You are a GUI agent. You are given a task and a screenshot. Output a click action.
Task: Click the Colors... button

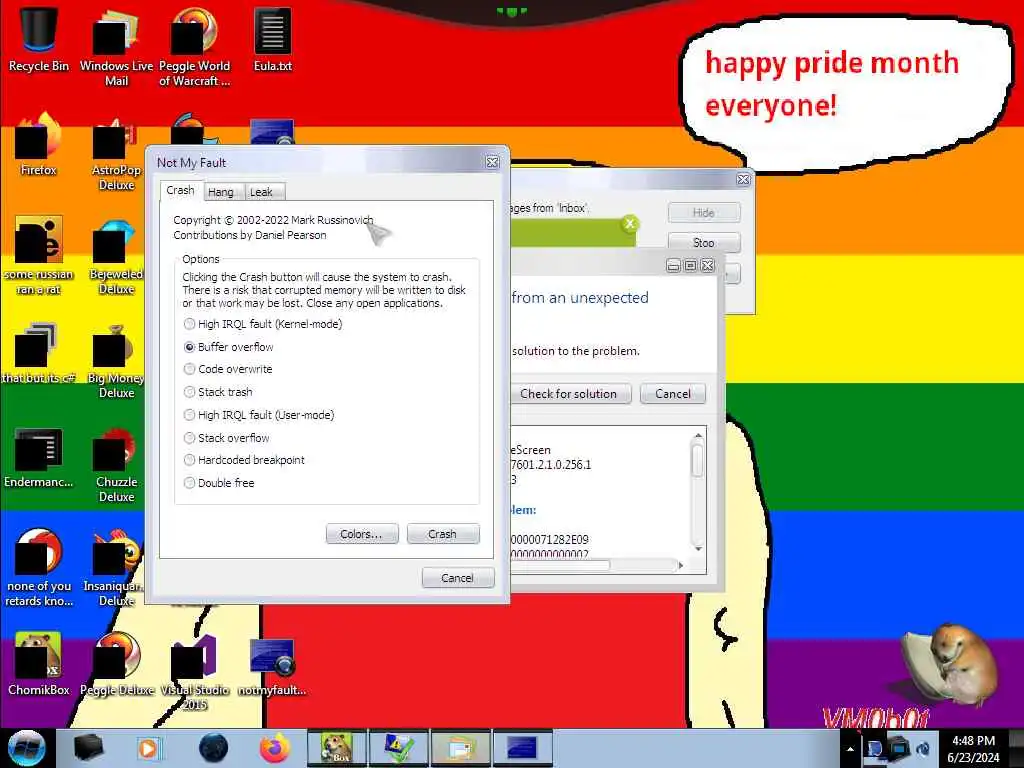click(x=362, y=534)
